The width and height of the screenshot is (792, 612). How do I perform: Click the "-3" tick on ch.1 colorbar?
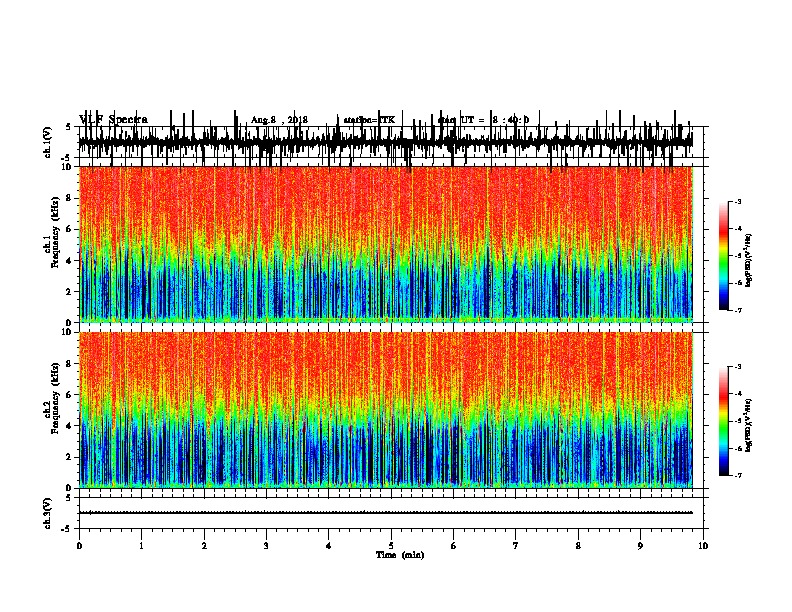click(x=737, y=202)
